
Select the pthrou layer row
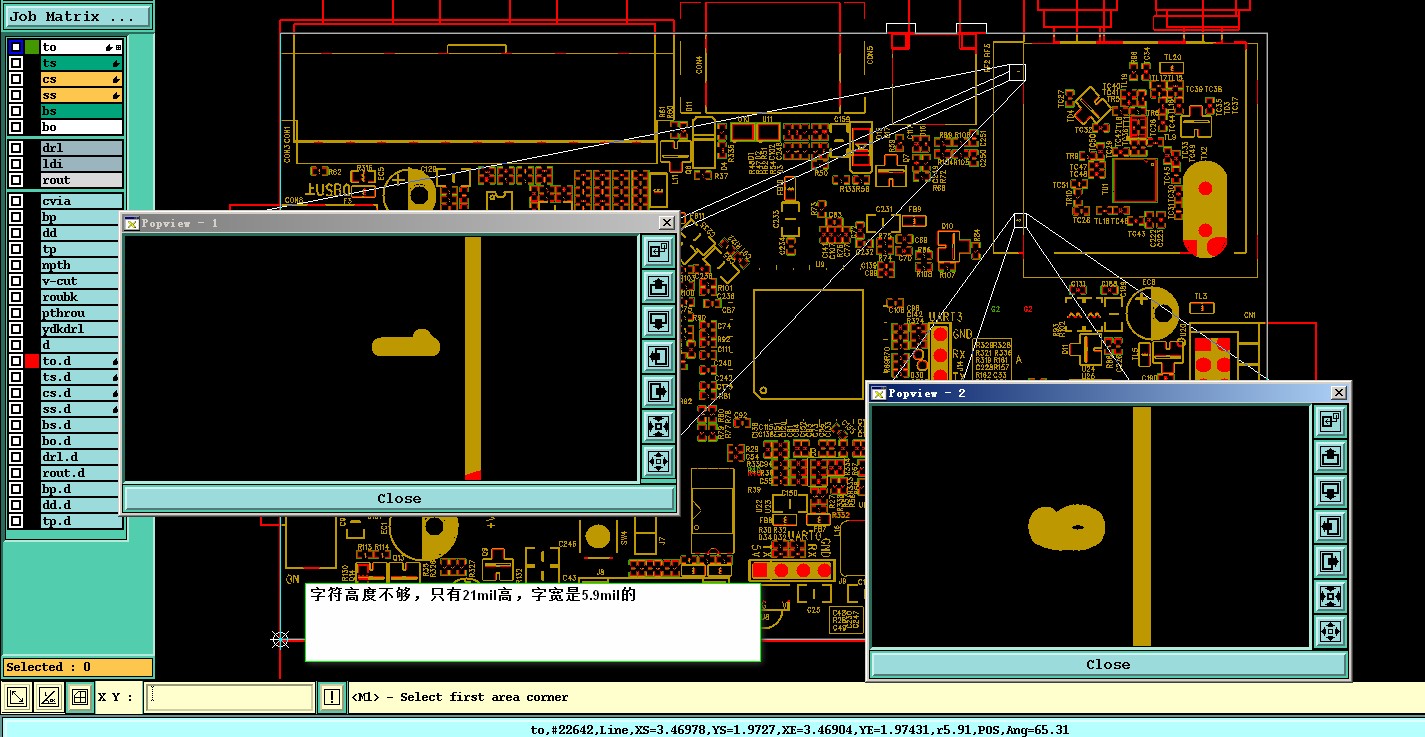pos(81,313)
